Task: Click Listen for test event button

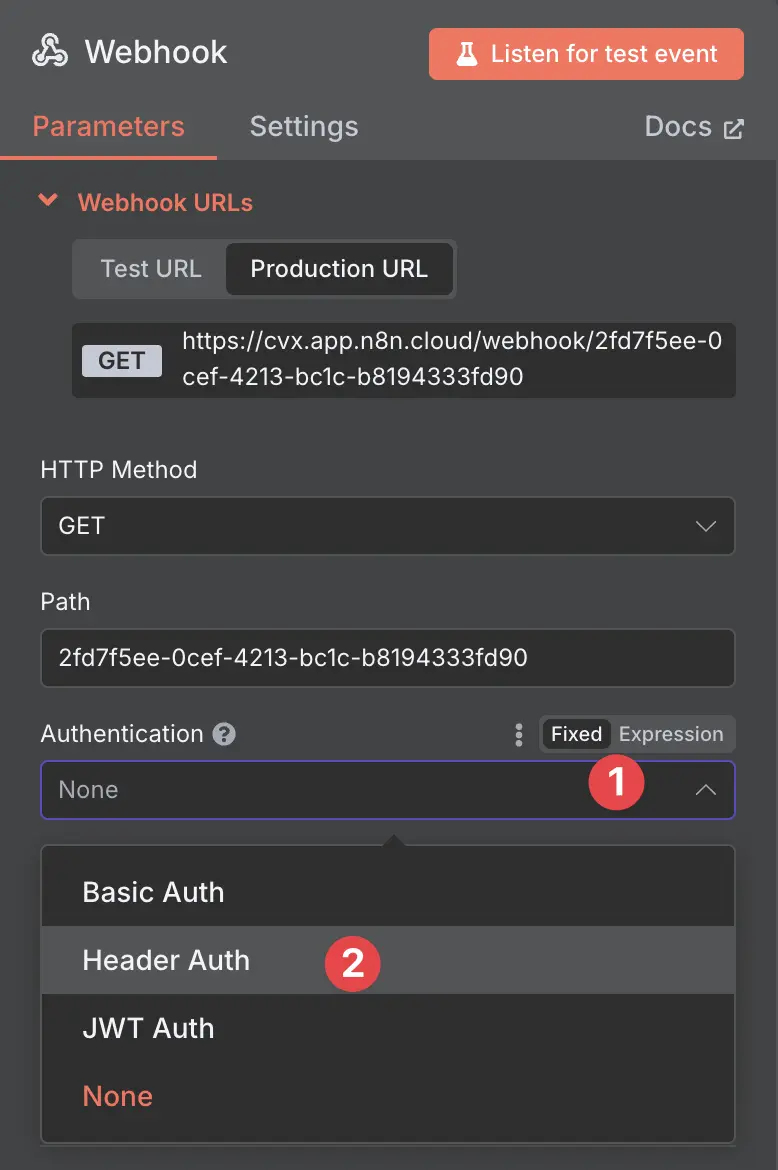Action: tap(586, 54)
